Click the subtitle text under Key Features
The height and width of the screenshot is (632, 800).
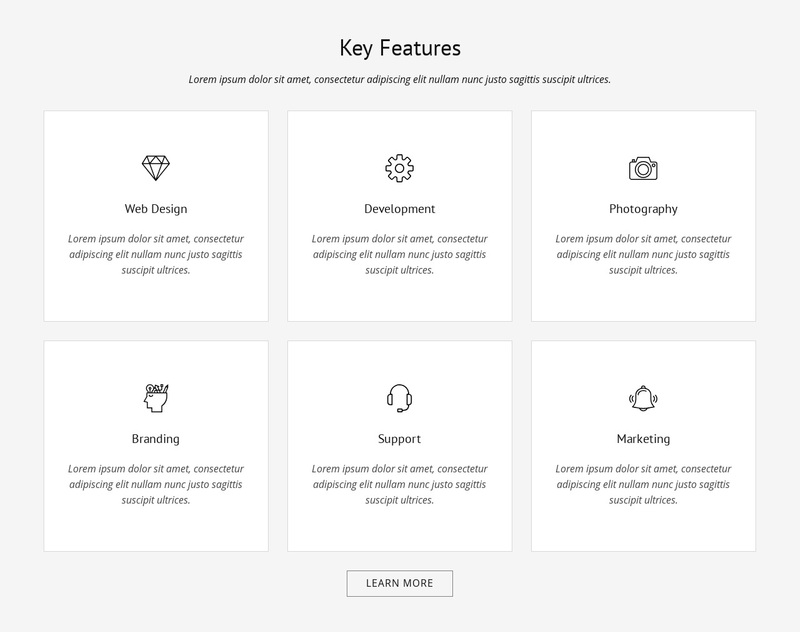[x=400, y=79]
